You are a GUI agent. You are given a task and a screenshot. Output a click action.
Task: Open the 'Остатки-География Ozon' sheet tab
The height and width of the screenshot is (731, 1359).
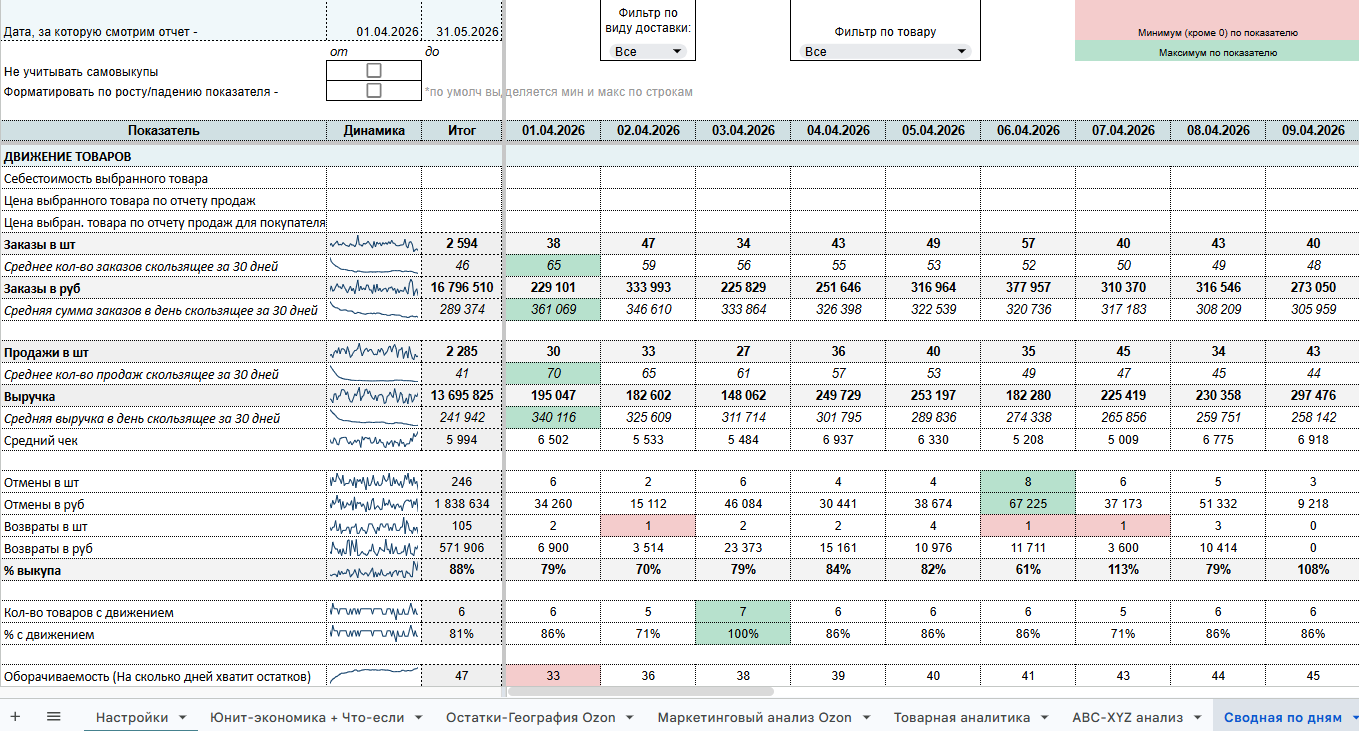coord(531,717)
